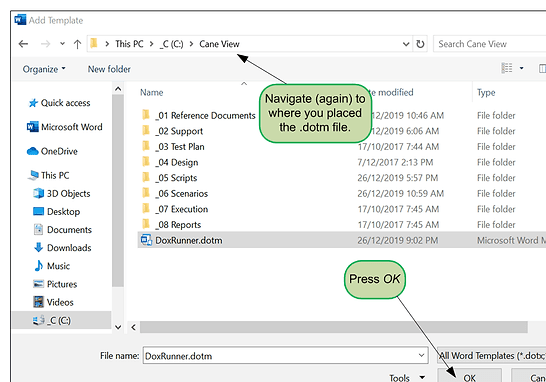Image resolution: width=546 pixels, height=382 pixels.
Task: Focus the Search Cane View box
Action: coord(489,44)
